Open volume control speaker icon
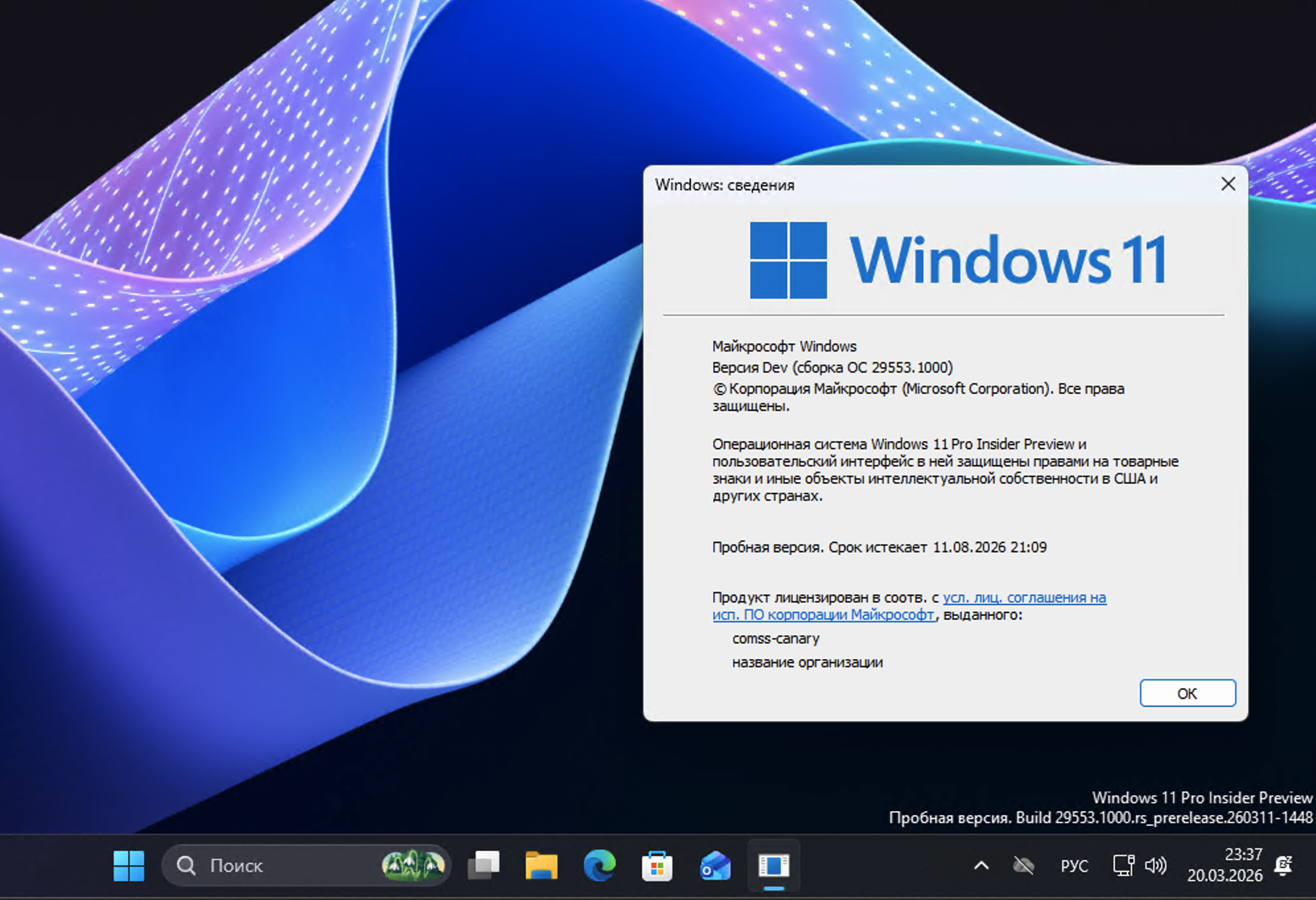 click(1156, 866)
